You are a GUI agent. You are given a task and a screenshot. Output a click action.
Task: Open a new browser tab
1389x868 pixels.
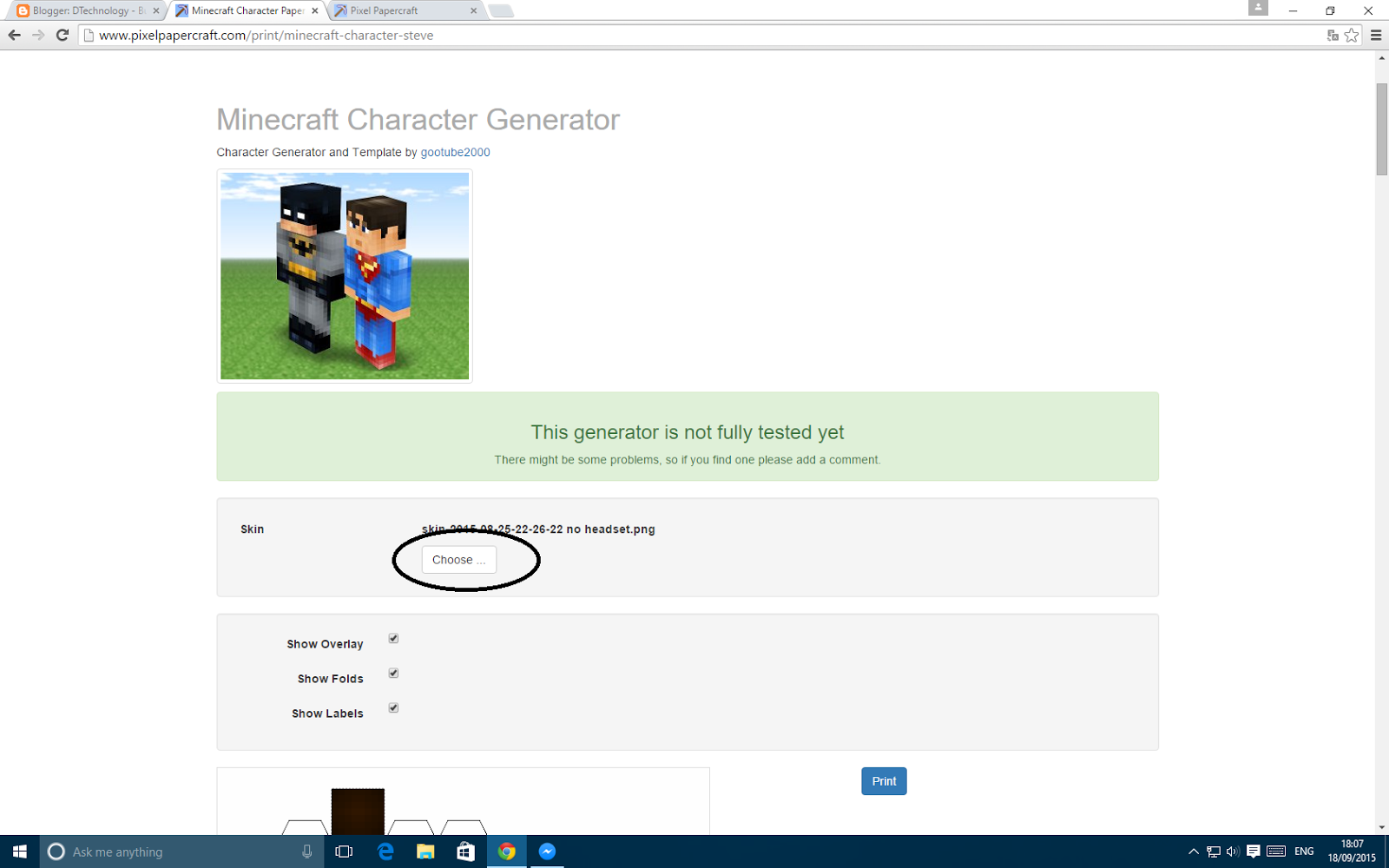click(x=501, y=11)
